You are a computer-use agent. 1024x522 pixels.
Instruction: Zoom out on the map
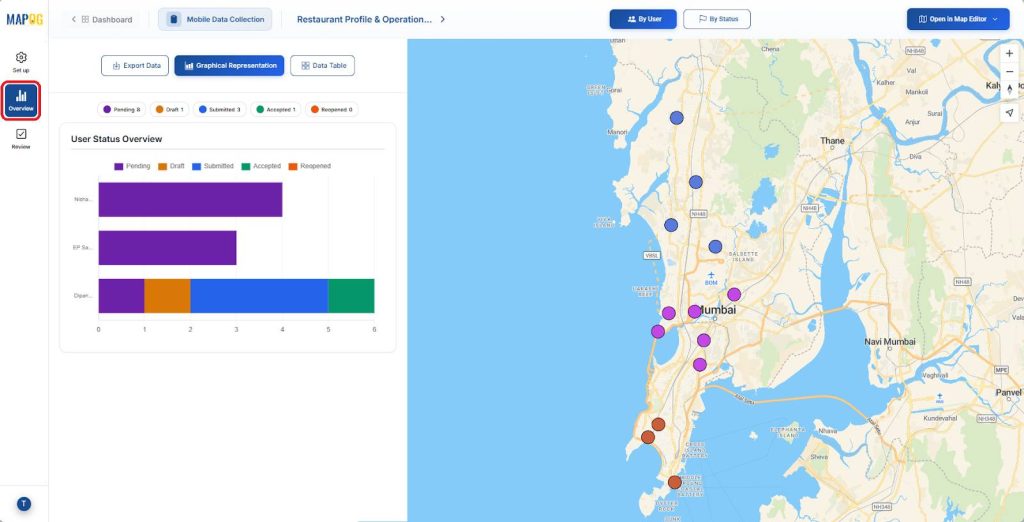click(1010, 71)
